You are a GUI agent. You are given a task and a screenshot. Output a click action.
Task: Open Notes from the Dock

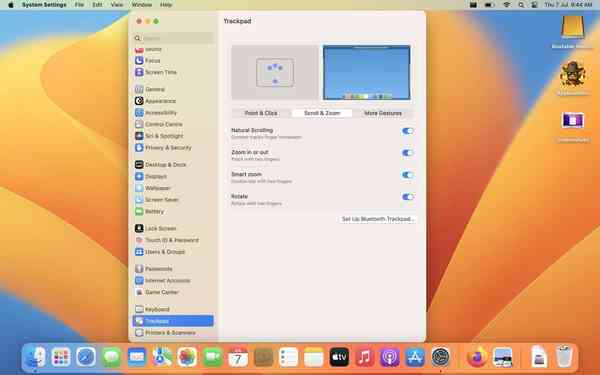click(314, 357)
